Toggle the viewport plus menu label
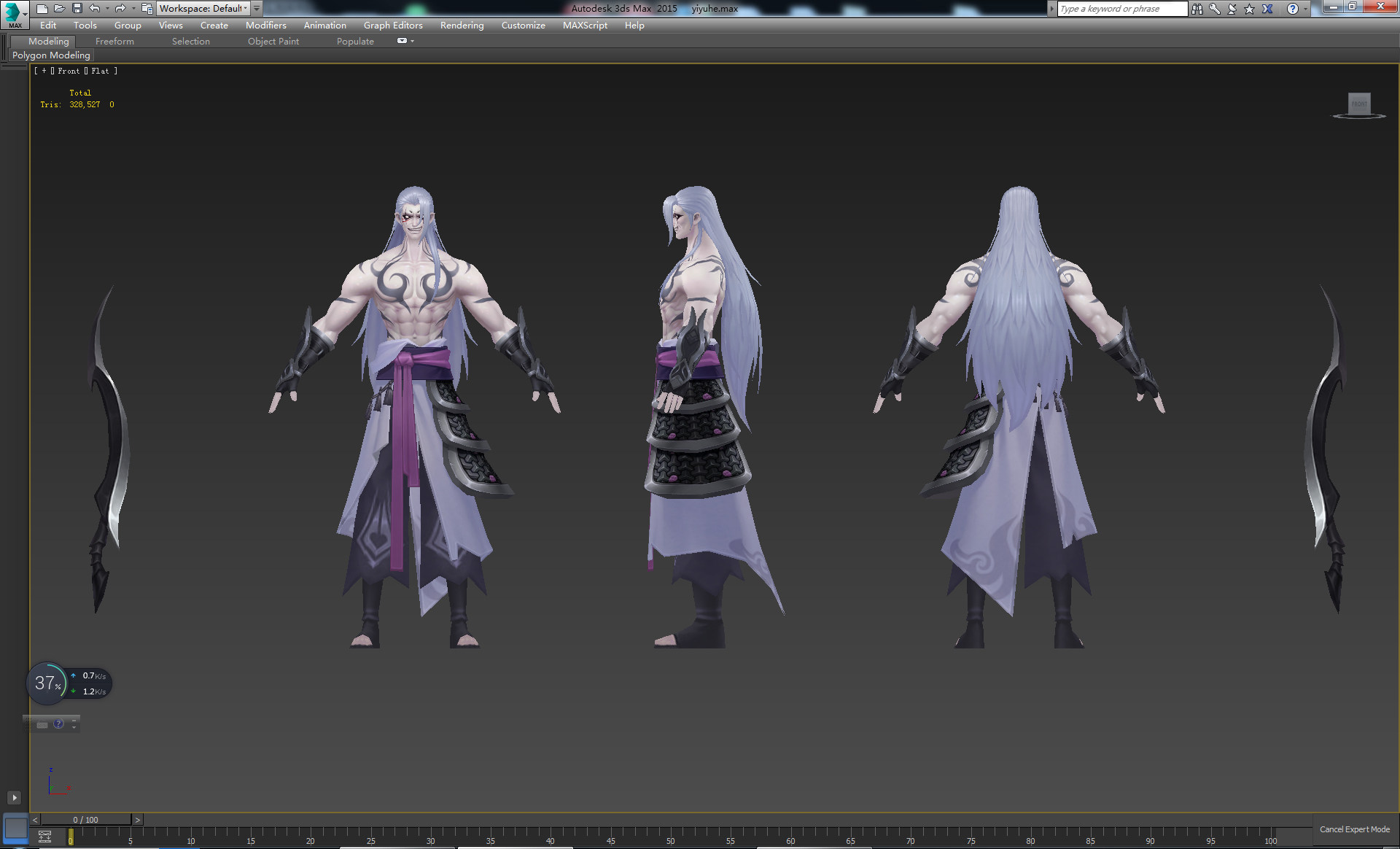Viewport: 1400px width, 849px height. (x=44, y=71)
